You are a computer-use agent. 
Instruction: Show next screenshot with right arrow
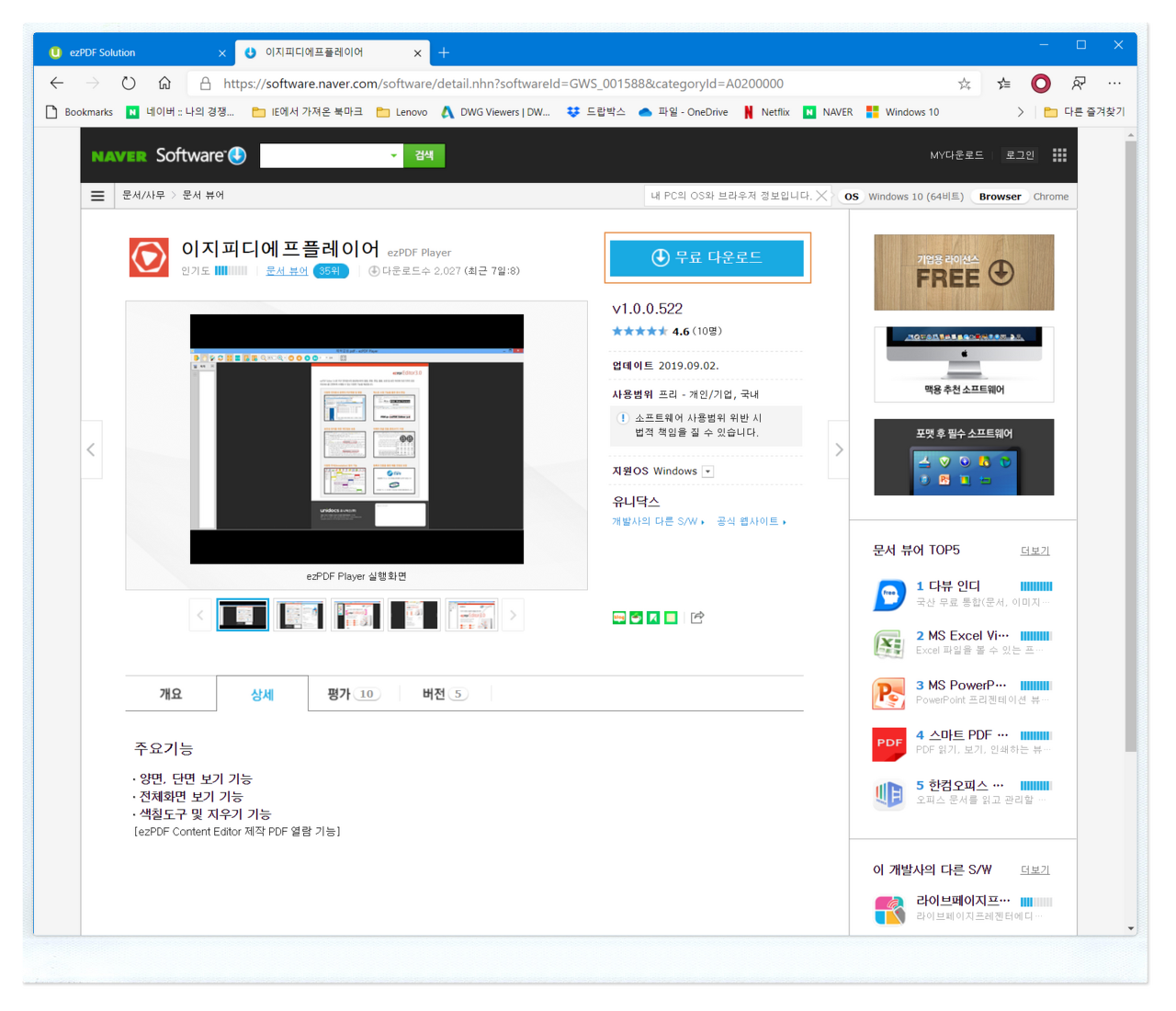pos(838,449)
